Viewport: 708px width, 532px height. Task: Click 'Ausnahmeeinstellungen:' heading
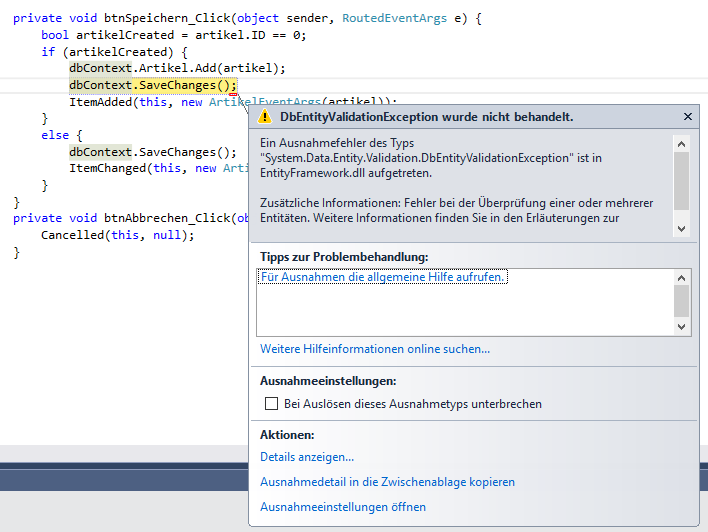click(328, 381)
